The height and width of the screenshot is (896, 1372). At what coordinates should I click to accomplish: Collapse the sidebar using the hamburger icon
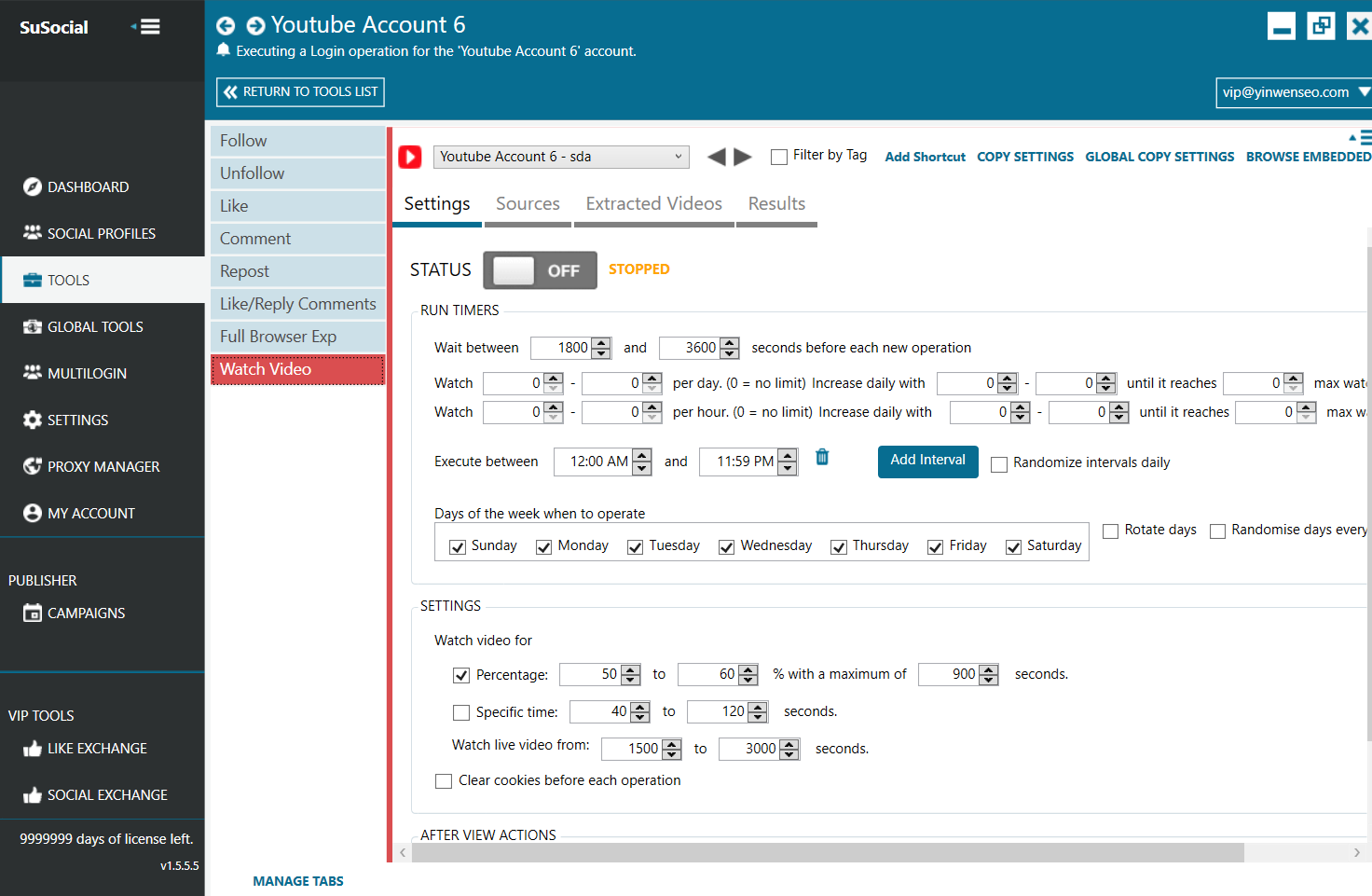point(146,27)
